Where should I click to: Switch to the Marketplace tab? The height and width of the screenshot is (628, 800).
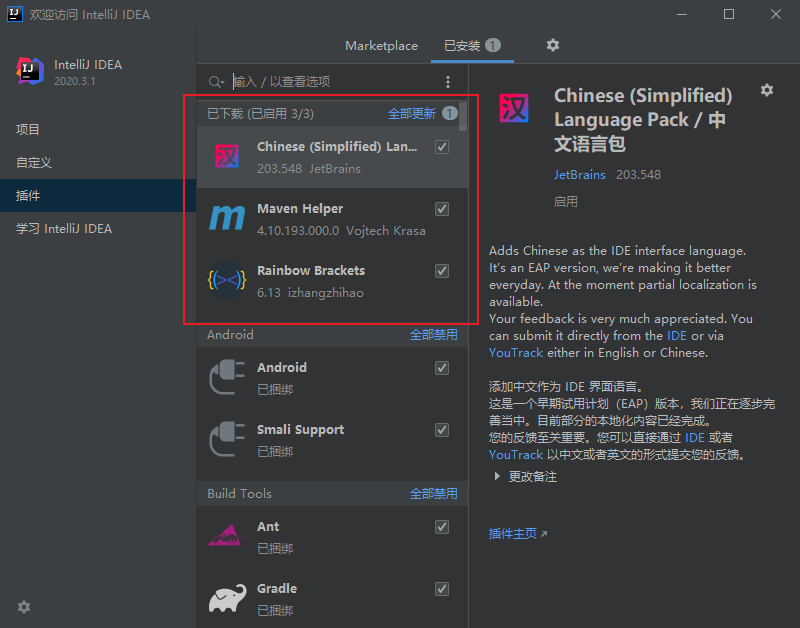tap(381, 46)
